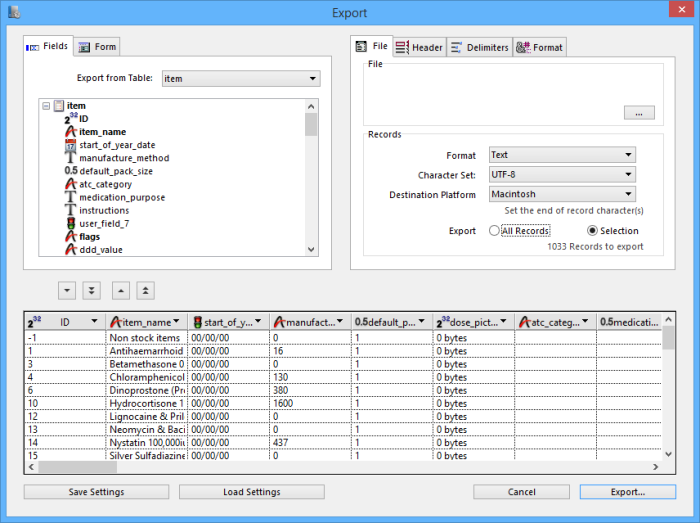Click the browse file ellipsis button

coord(638,113)
